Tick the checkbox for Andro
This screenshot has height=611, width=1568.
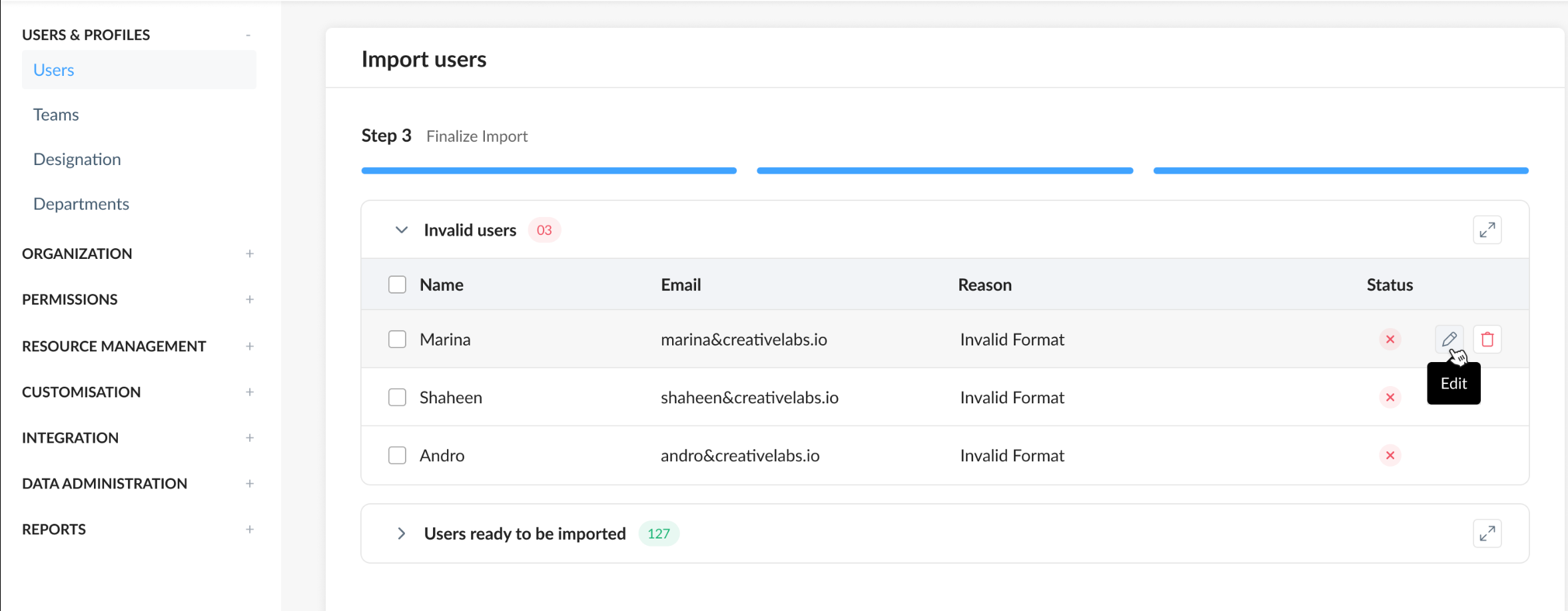[397, 455]
